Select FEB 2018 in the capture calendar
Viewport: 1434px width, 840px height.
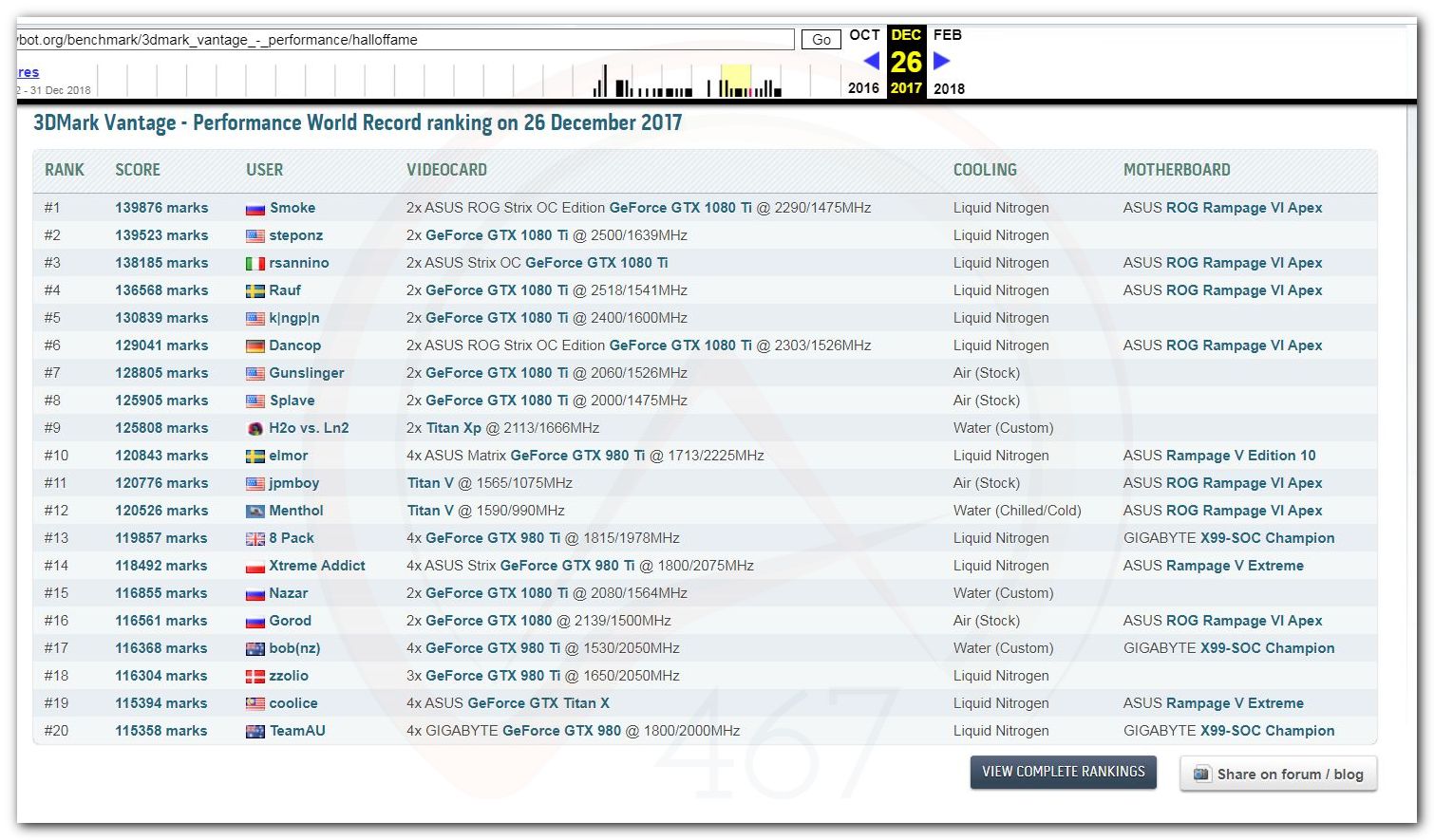coord(947,35)
